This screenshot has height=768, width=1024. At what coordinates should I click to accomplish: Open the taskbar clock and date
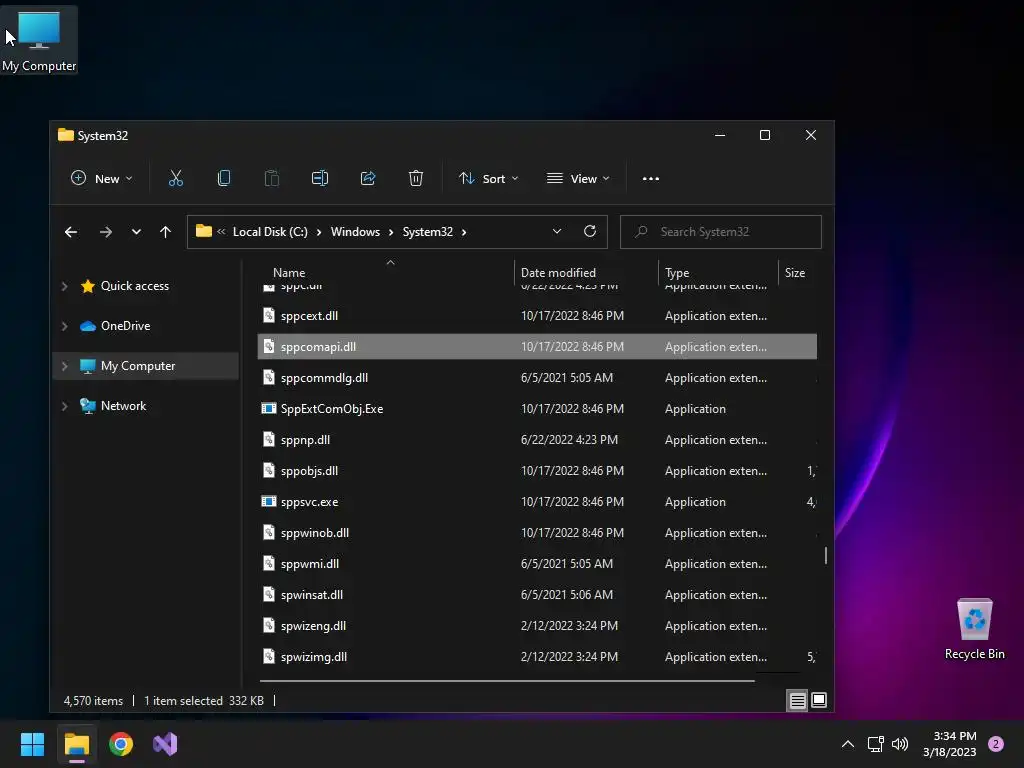tap(950, 744)
